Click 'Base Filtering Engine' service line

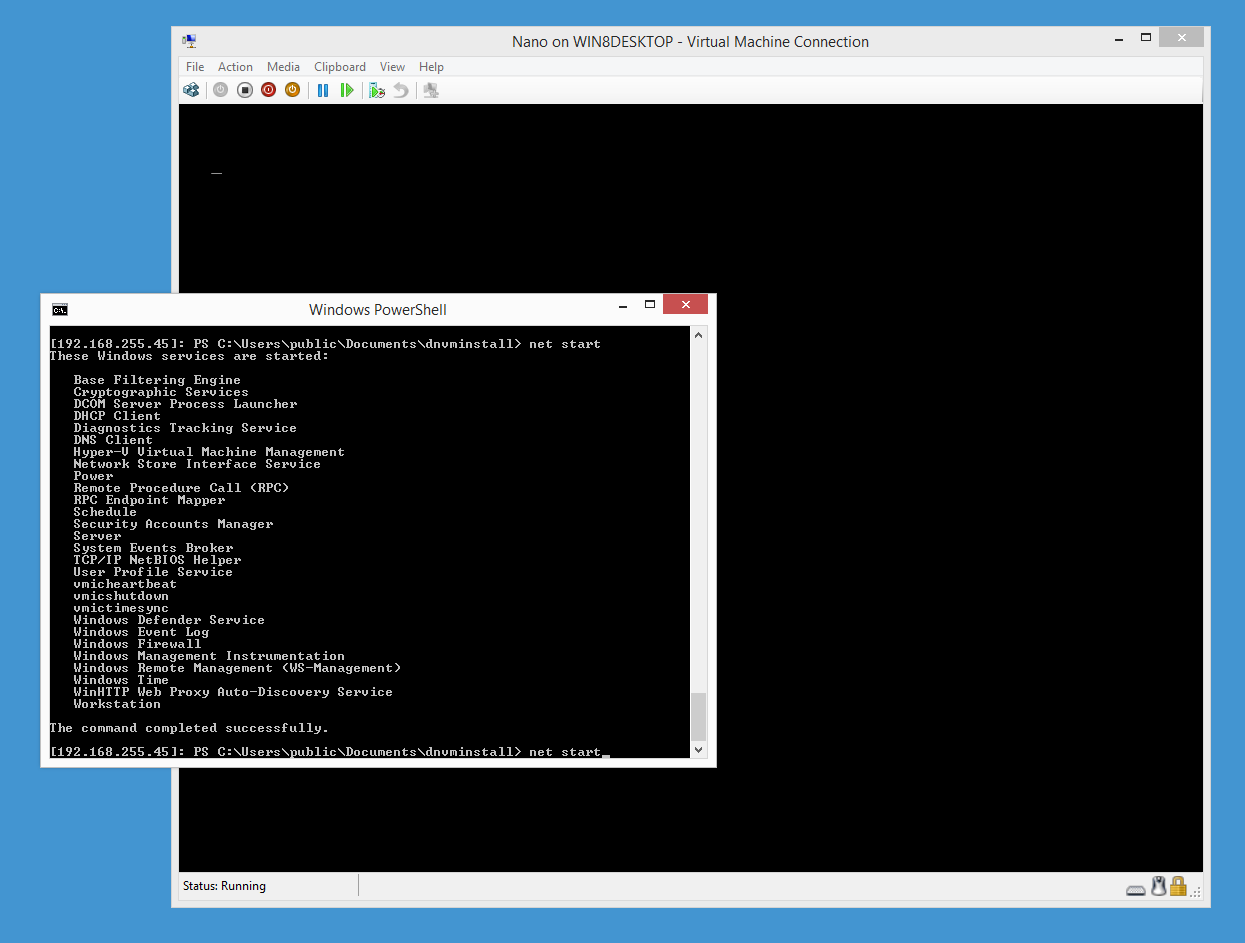pos(157,380)
